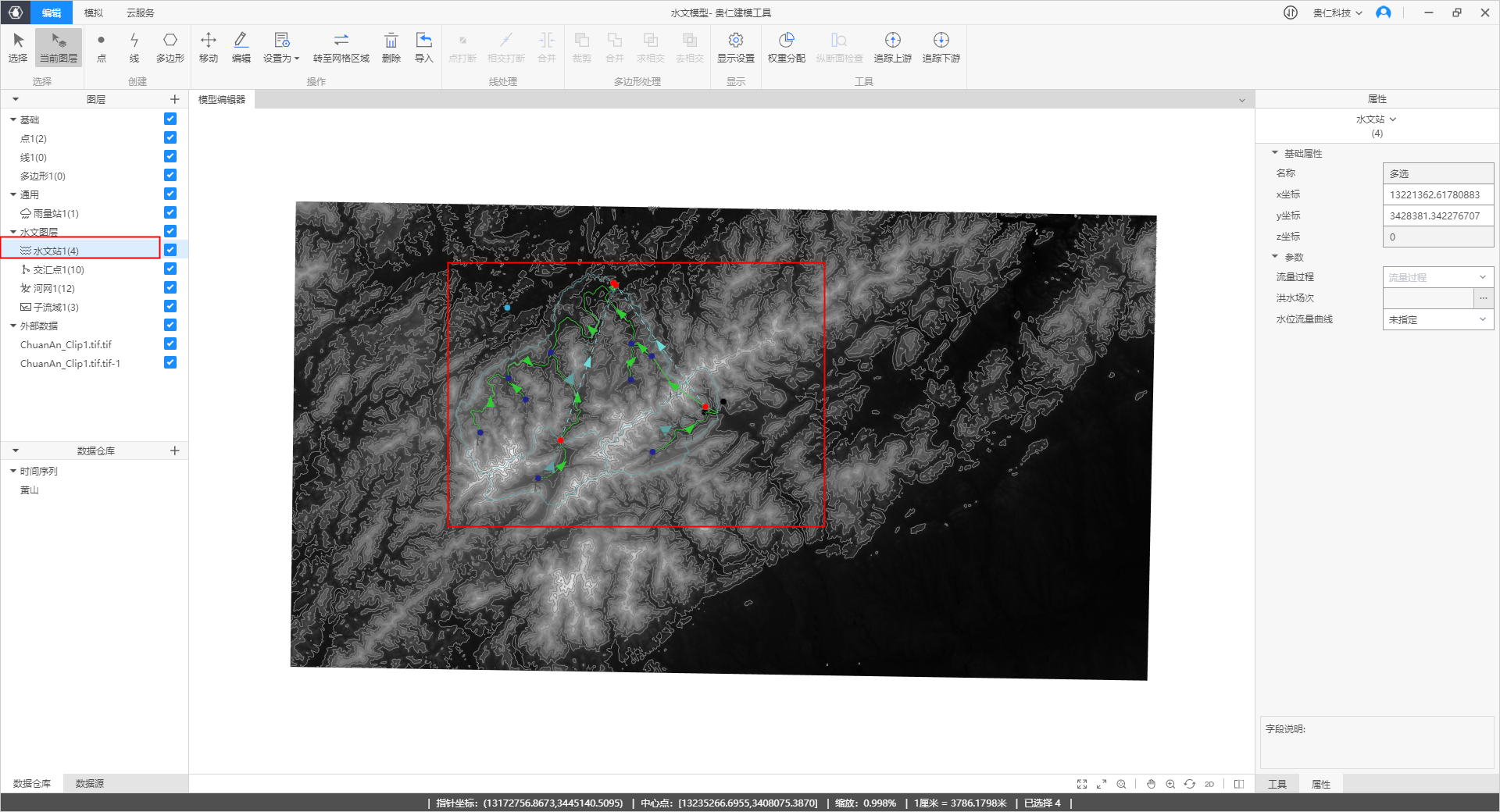Switch to the 模拟 ribbon tab
This screenshot has height=812, width=1500.
click(92, 12)
